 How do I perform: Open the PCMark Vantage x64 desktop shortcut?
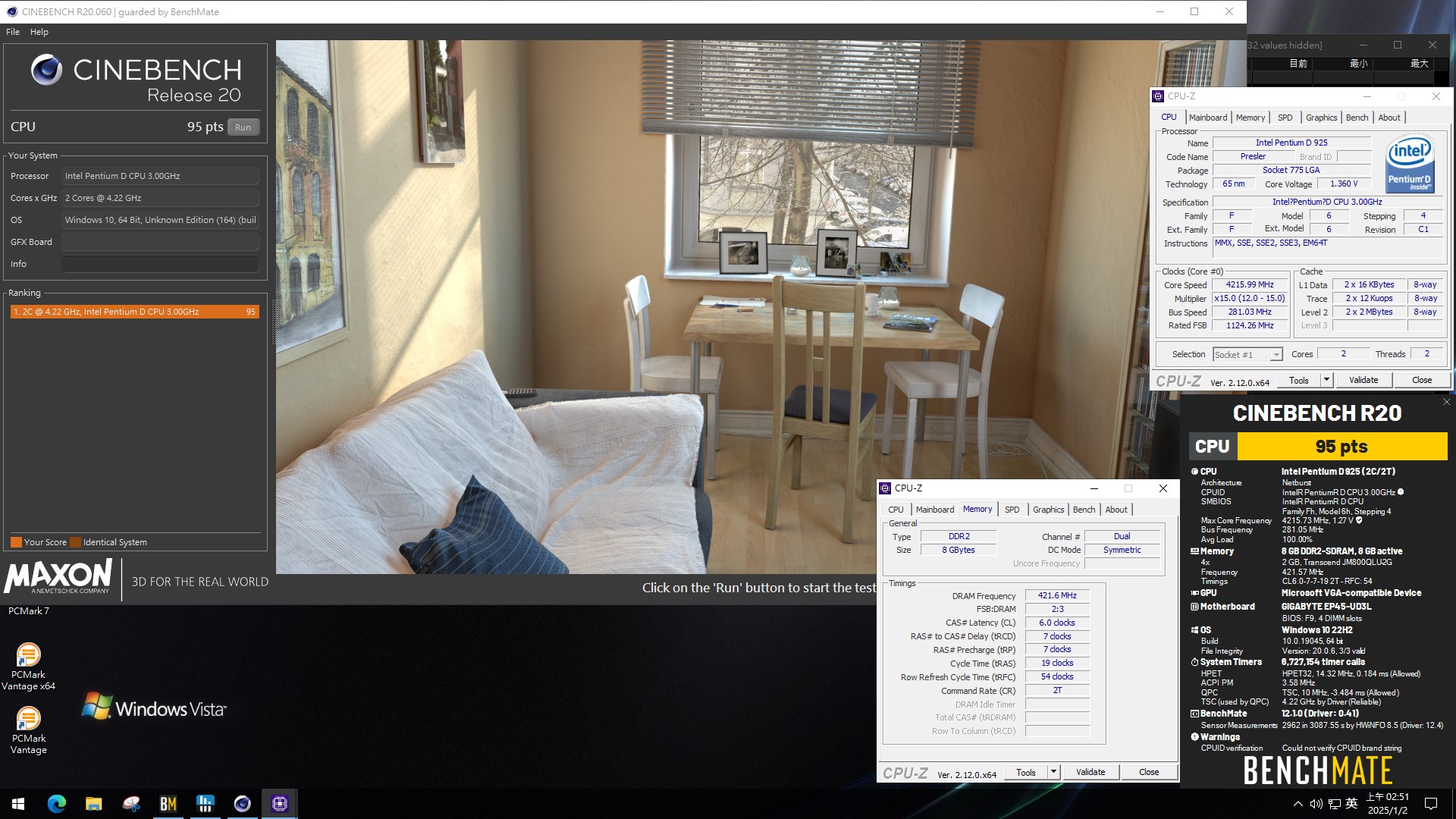[28, 667]
